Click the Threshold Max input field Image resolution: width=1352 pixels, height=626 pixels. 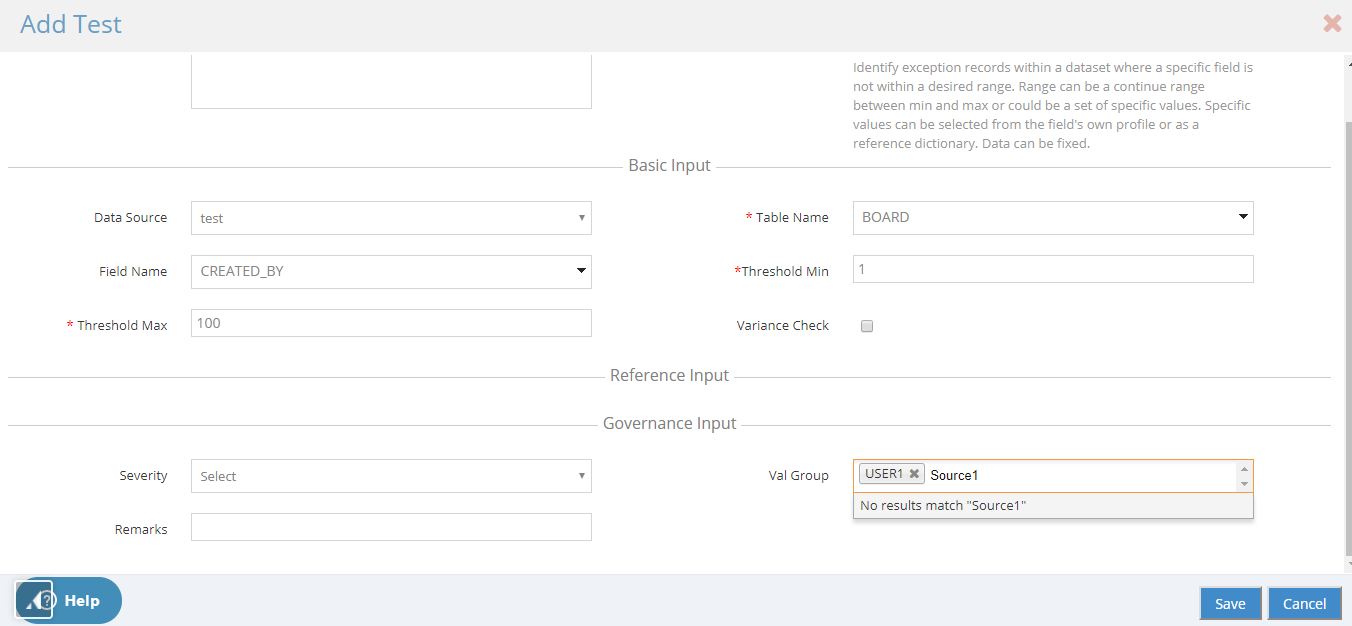tap(391, 323)
